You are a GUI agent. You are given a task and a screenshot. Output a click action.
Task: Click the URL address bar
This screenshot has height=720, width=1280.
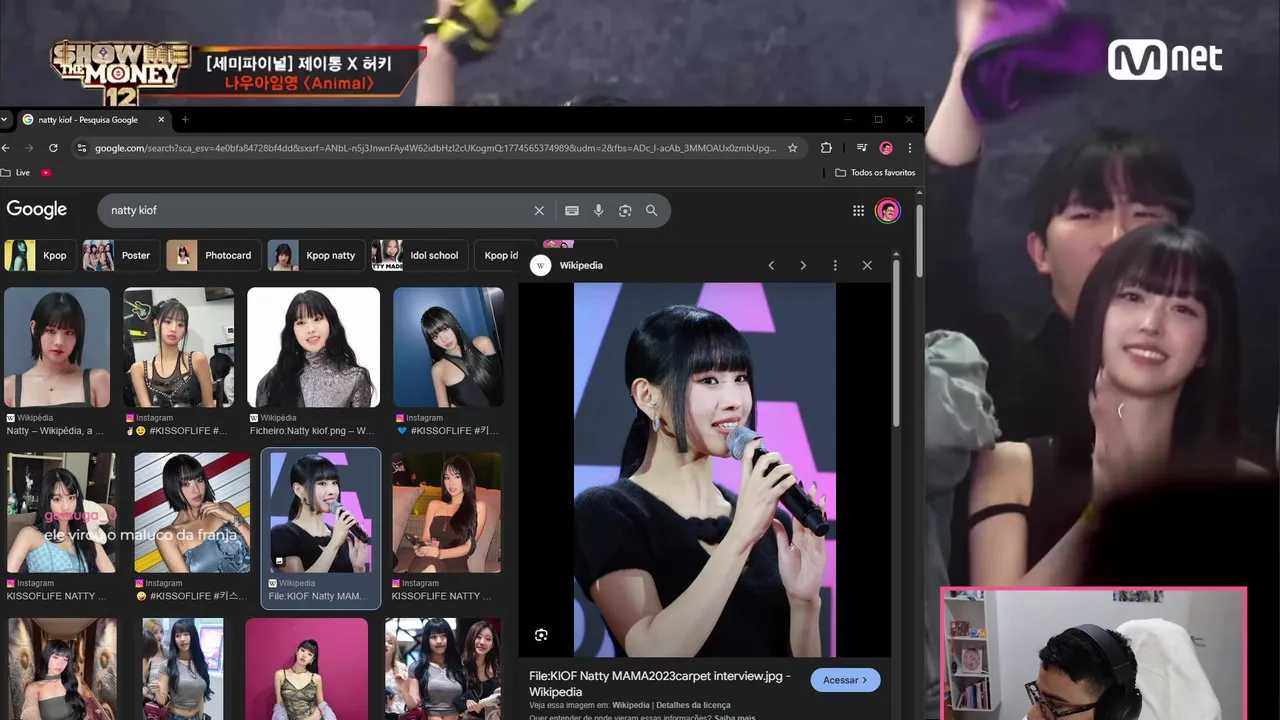click(435, 148)
